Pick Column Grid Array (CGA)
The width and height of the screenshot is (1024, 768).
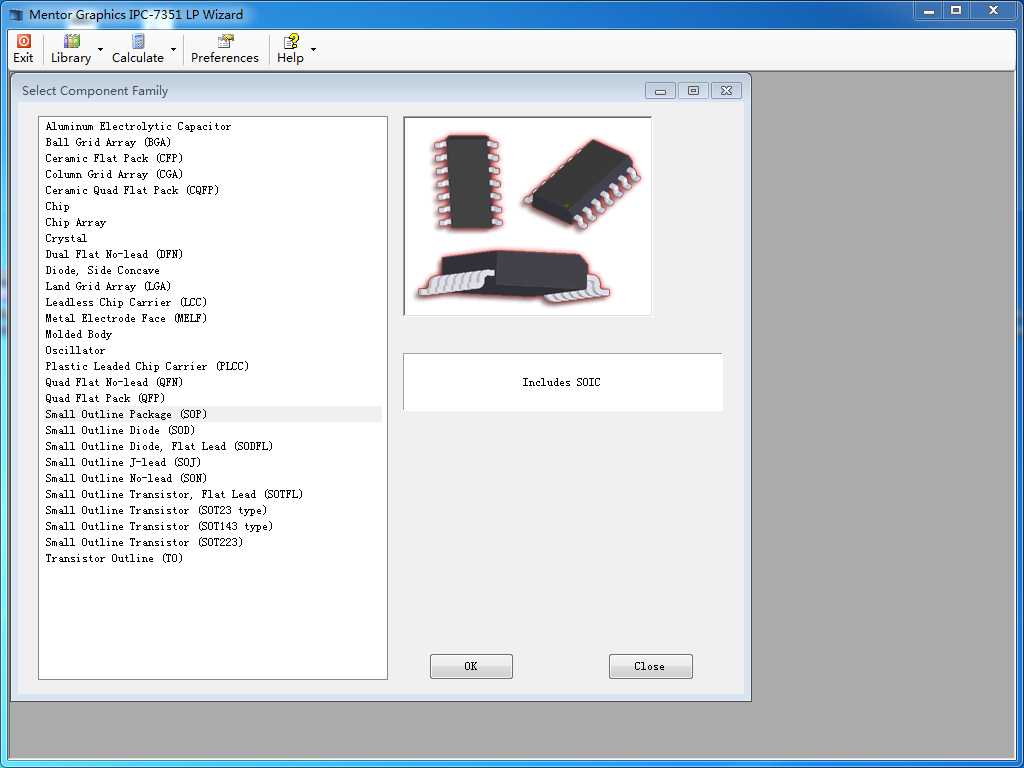point(210,174)
